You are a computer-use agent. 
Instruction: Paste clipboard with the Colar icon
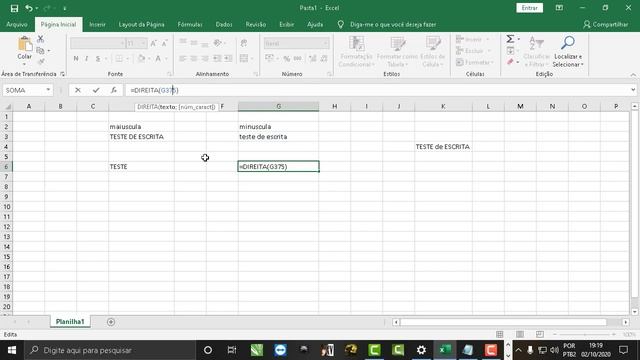click(x=24, y=44)
